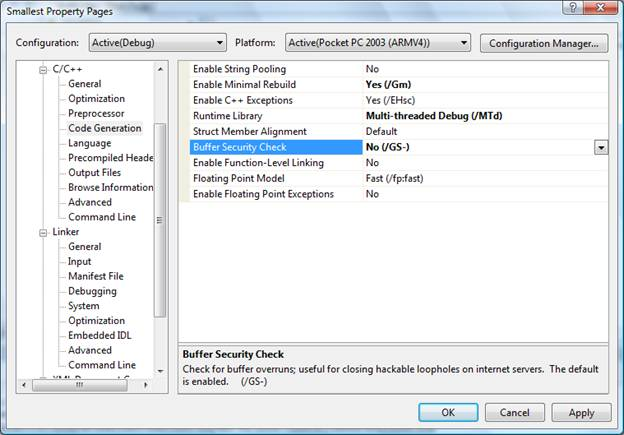The image size is (624, 435).
Task: Click tree scroll up arrow
Action: point(160,69)
